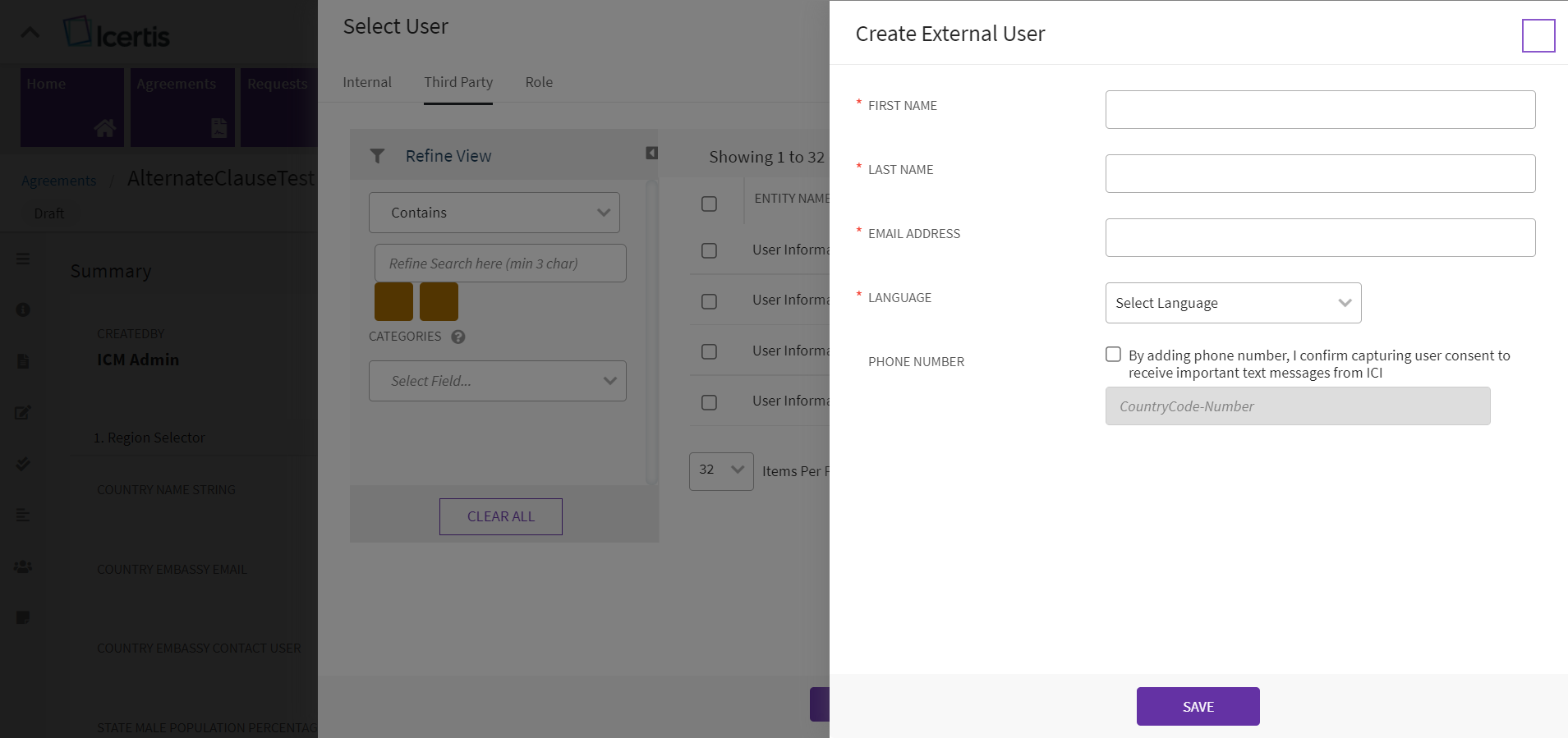Image resolution: width=1568 pixels, height=738 pixels.
Task: Open the Select Language dropdown
Action: [1233, 303]
